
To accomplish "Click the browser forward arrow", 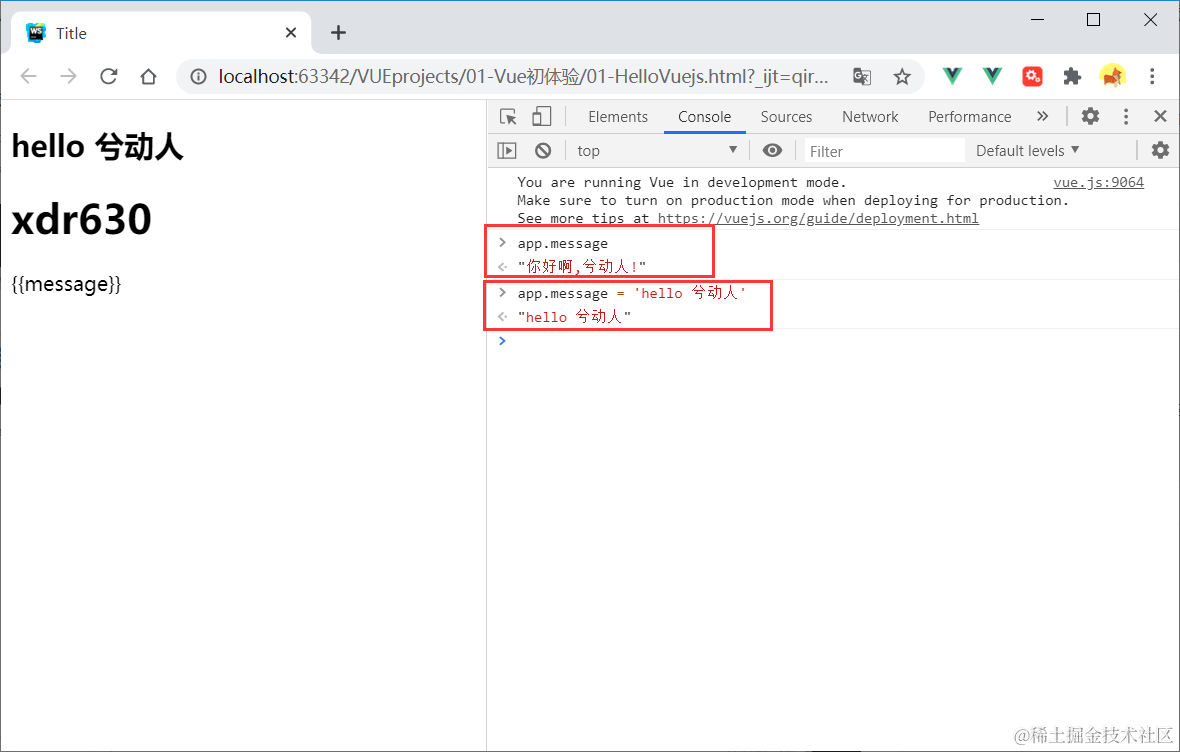I will pos(68,76).
